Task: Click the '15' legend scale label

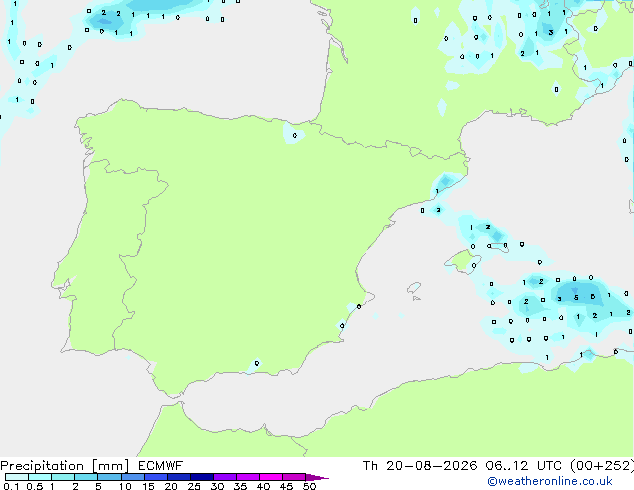Action: click(x=148, y=486)
